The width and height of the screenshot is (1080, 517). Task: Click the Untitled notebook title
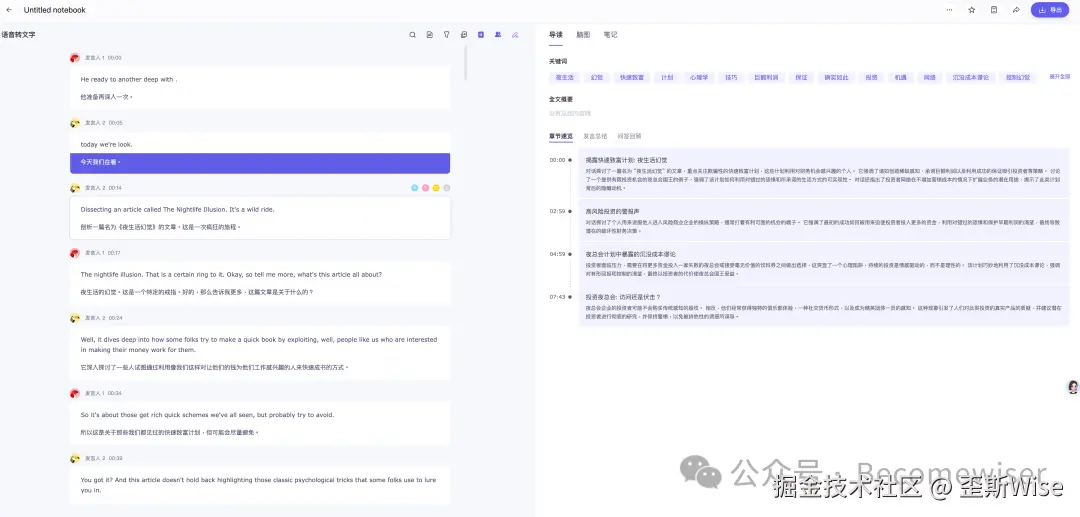pos(54,10)
